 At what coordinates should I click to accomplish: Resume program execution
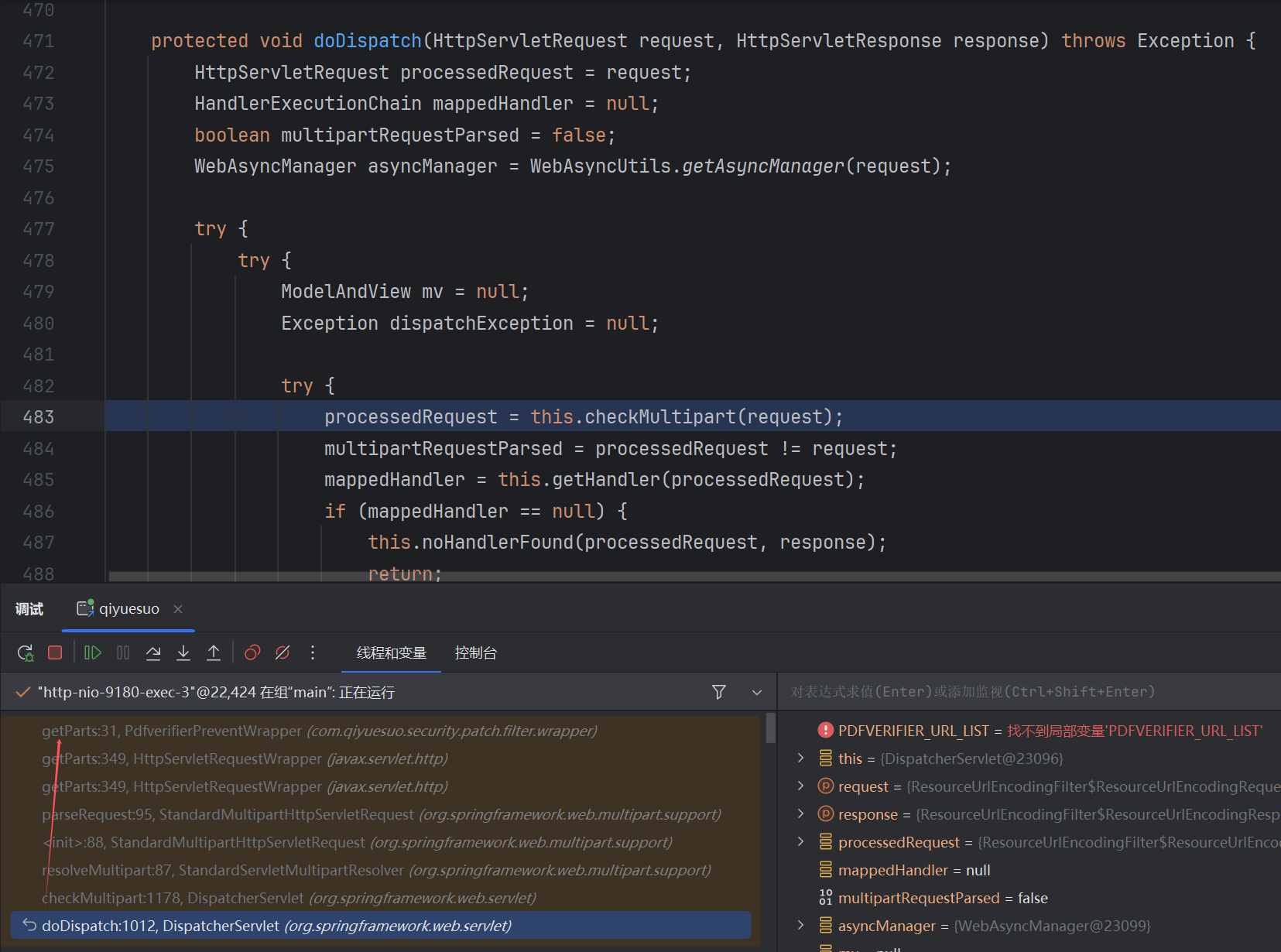(93, 653)
